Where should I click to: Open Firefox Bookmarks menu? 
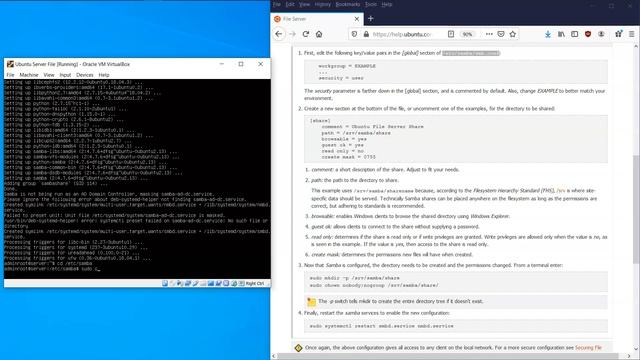pyautogui.click(x=347, y=4)
